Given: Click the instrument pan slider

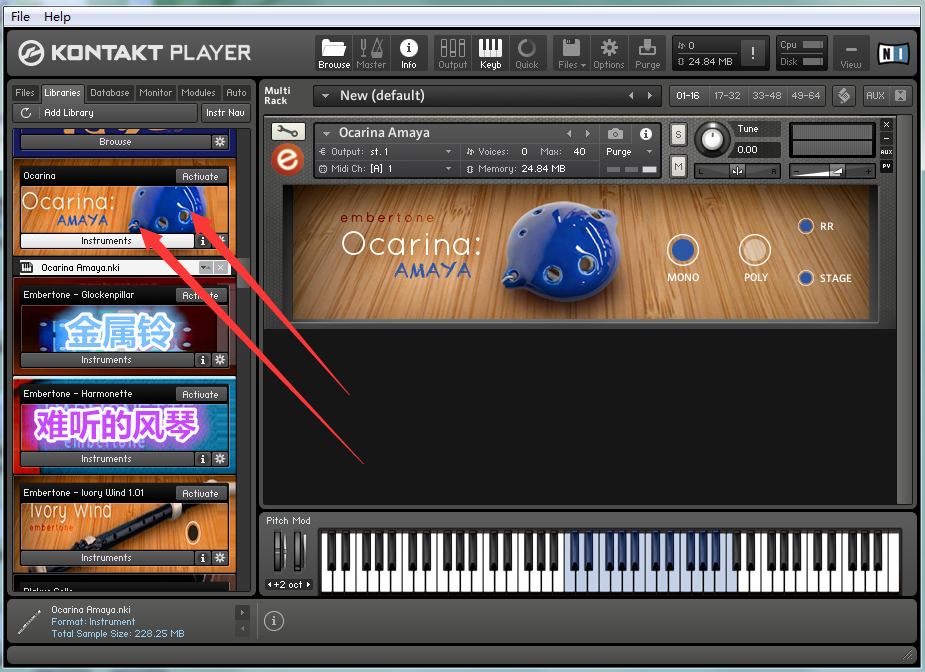Looking at the screenshot, I should click(737, 171).
